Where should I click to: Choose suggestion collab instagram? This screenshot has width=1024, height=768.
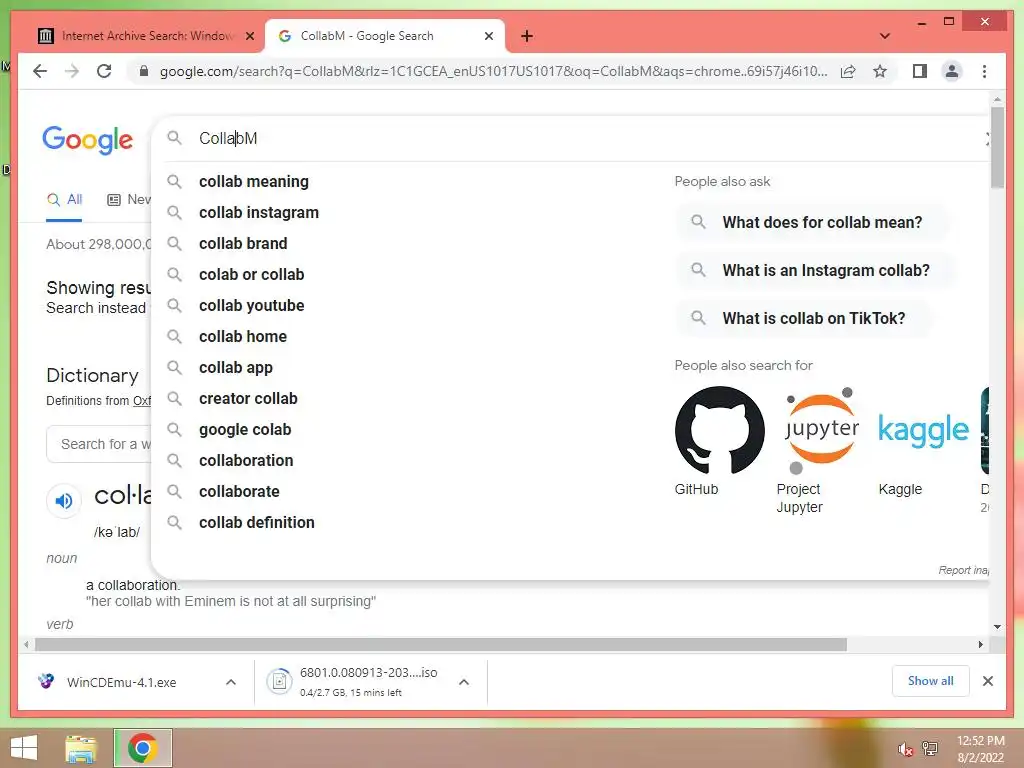259,212
